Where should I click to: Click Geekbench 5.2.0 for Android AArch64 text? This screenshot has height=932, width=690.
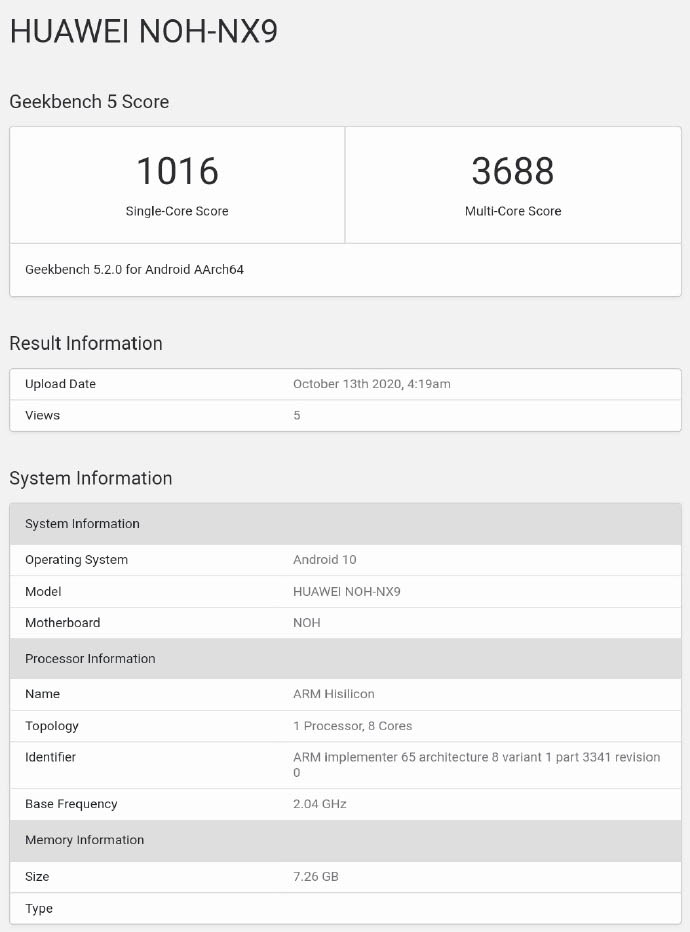pos(134,270)
